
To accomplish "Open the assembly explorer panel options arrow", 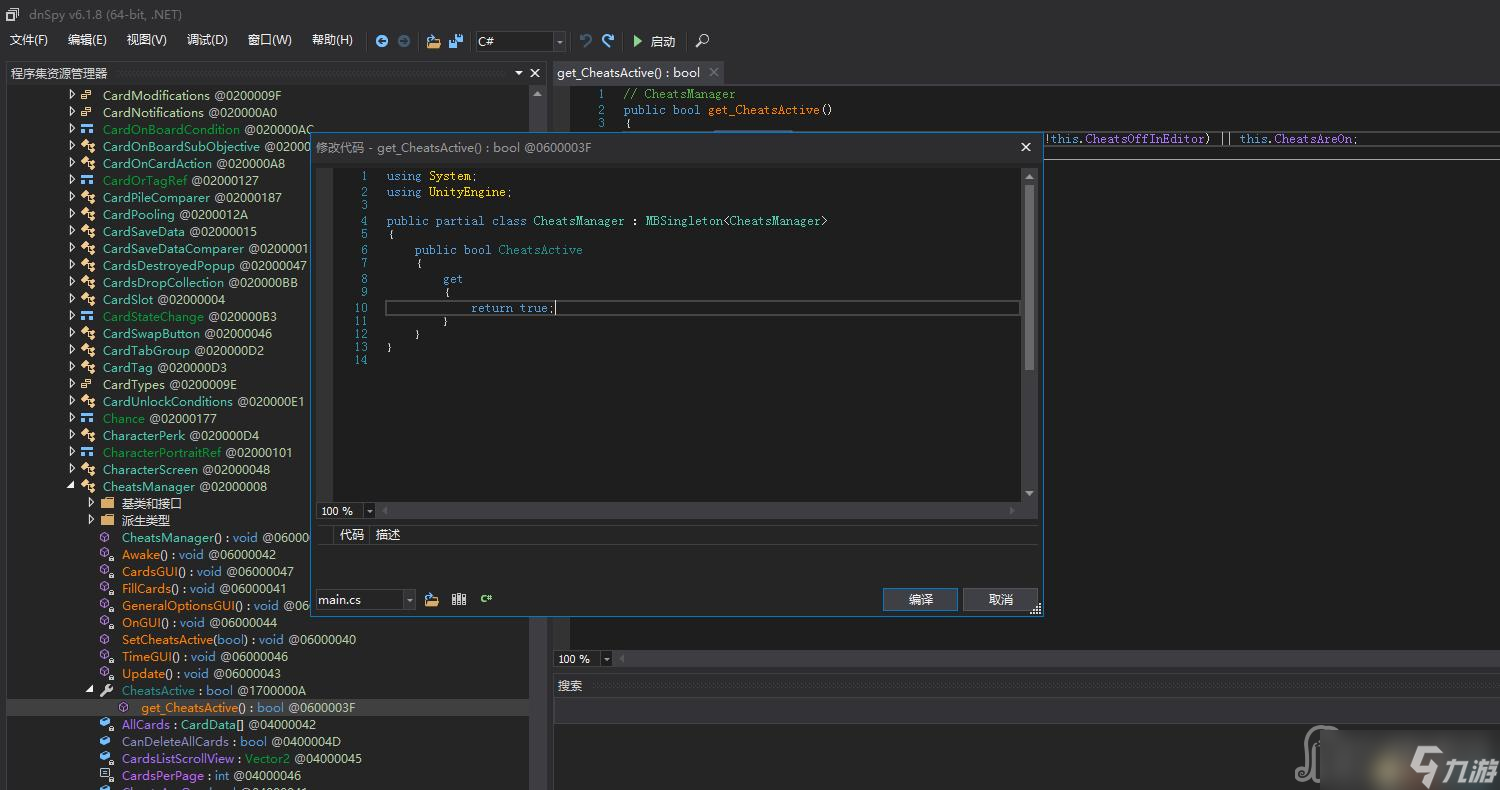I will pos(518,73).
